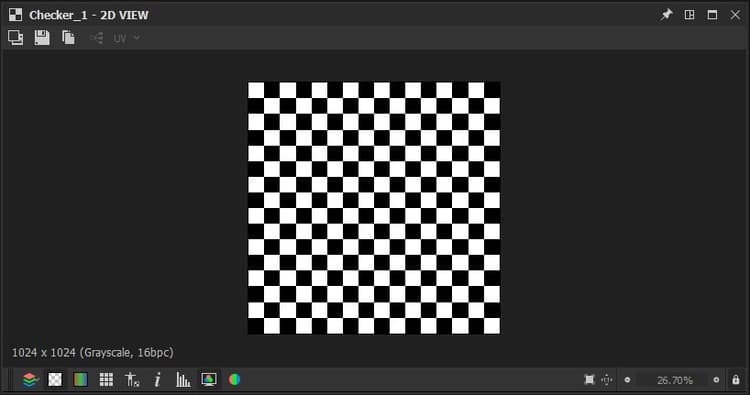The width and height of the screenshot is (750, 395).
Task: Toggle the alpha checkerboard display
Action: (x=55, y=380)
